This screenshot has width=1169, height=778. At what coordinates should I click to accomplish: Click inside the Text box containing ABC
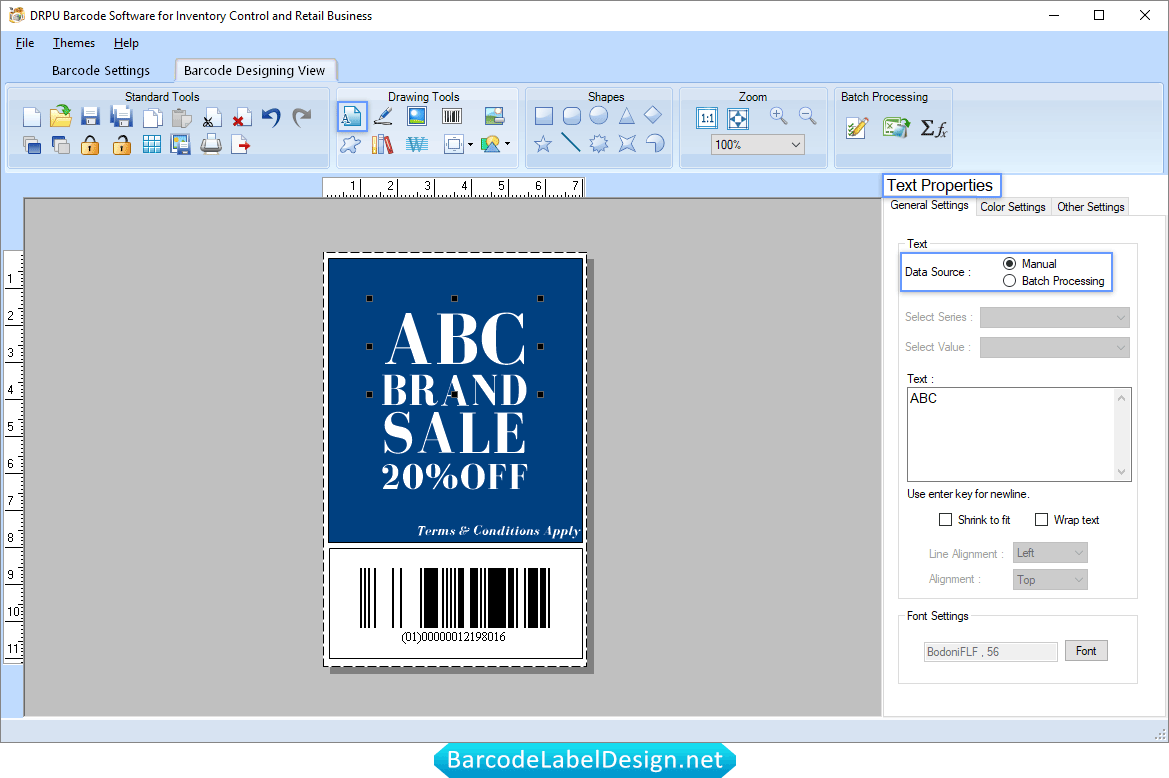point(1011,434)
